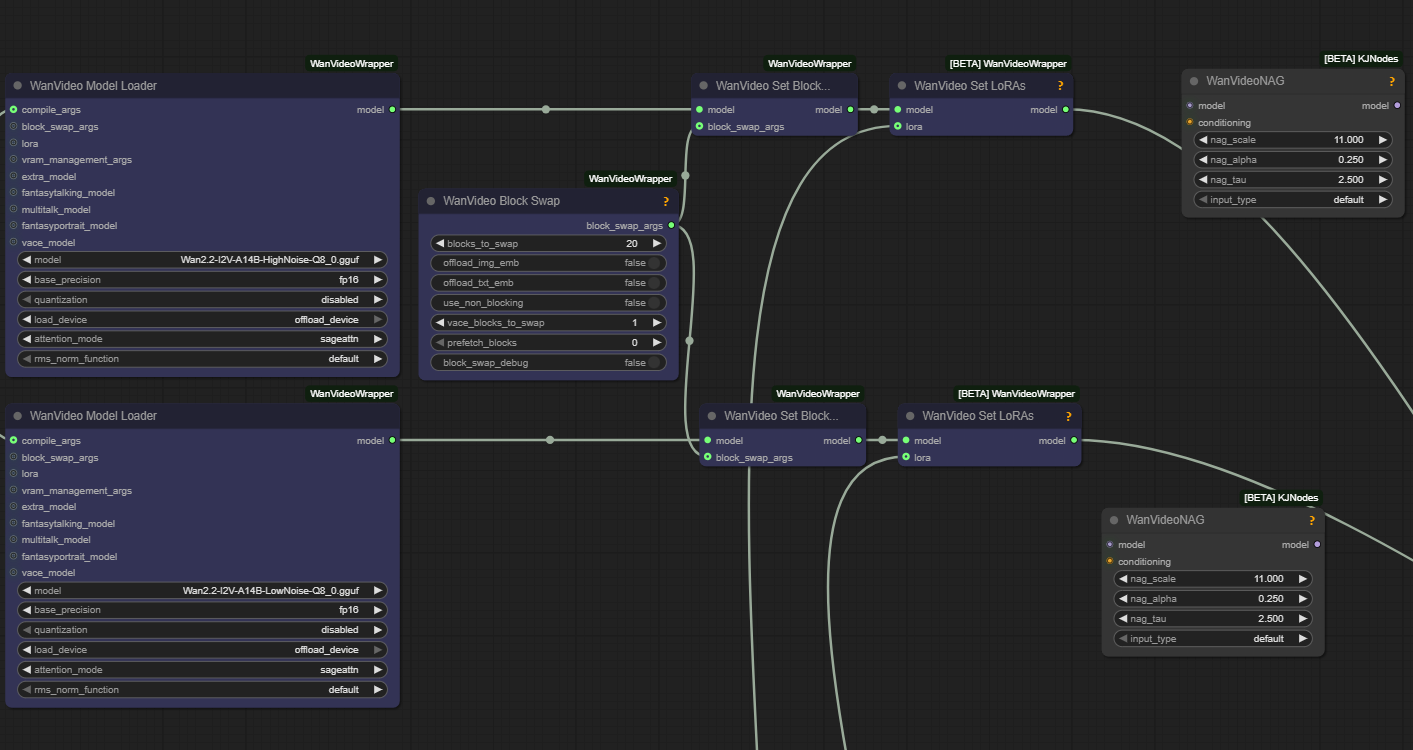This screenshot has width=1413, height=750.
Task: Open attention_mode dropdown in top Model Loader
Action: pyautogui.click(x=202, y=339)
